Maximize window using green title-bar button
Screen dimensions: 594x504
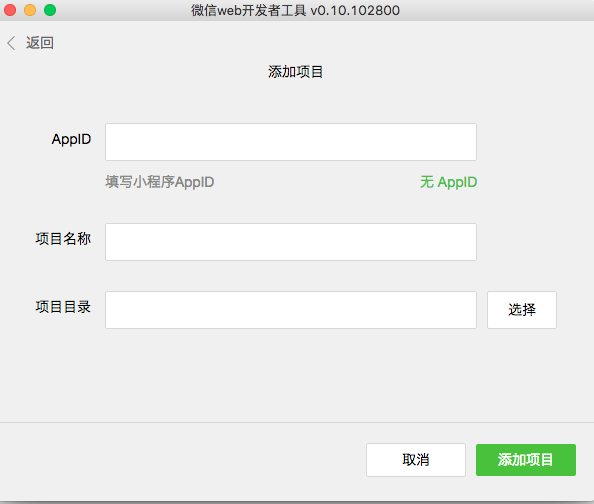click(50, 10)
